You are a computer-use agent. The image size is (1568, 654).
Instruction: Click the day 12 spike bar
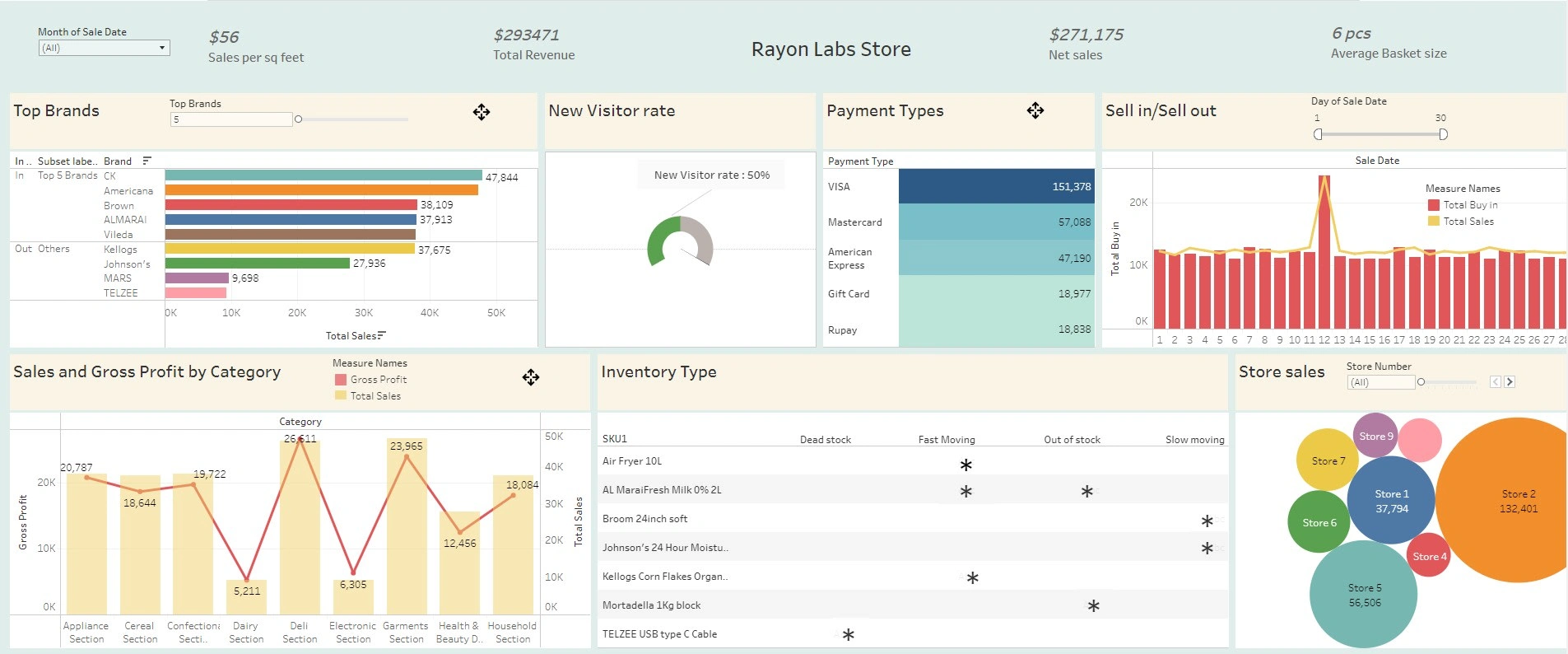point(1324,251)
